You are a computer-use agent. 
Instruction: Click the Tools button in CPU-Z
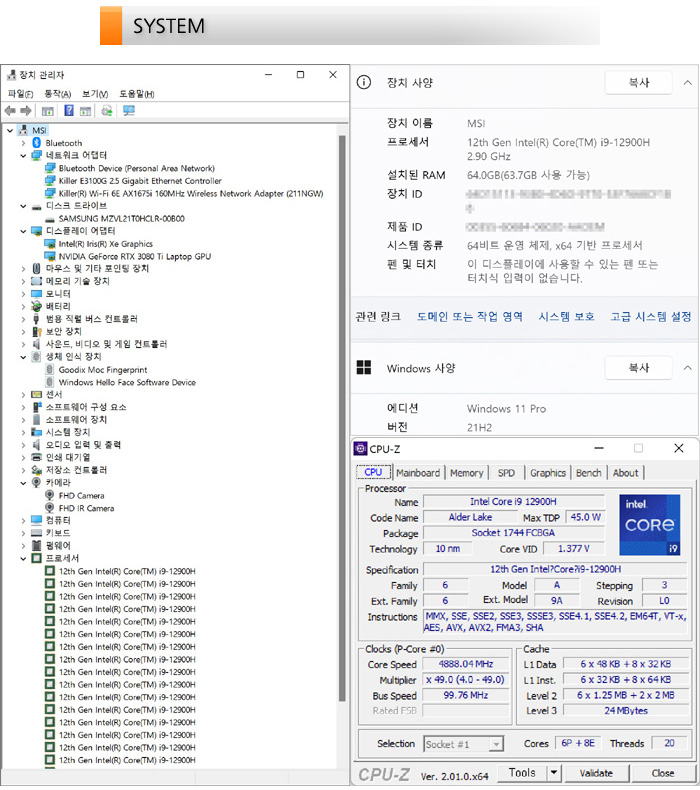(x=522, y=772)
